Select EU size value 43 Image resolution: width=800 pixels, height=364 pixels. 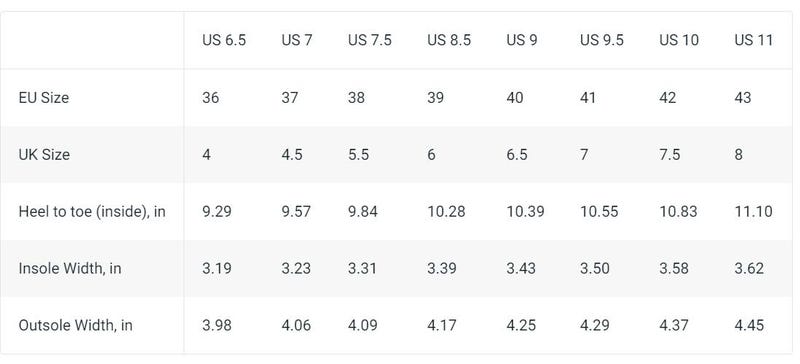pos(743,98)
